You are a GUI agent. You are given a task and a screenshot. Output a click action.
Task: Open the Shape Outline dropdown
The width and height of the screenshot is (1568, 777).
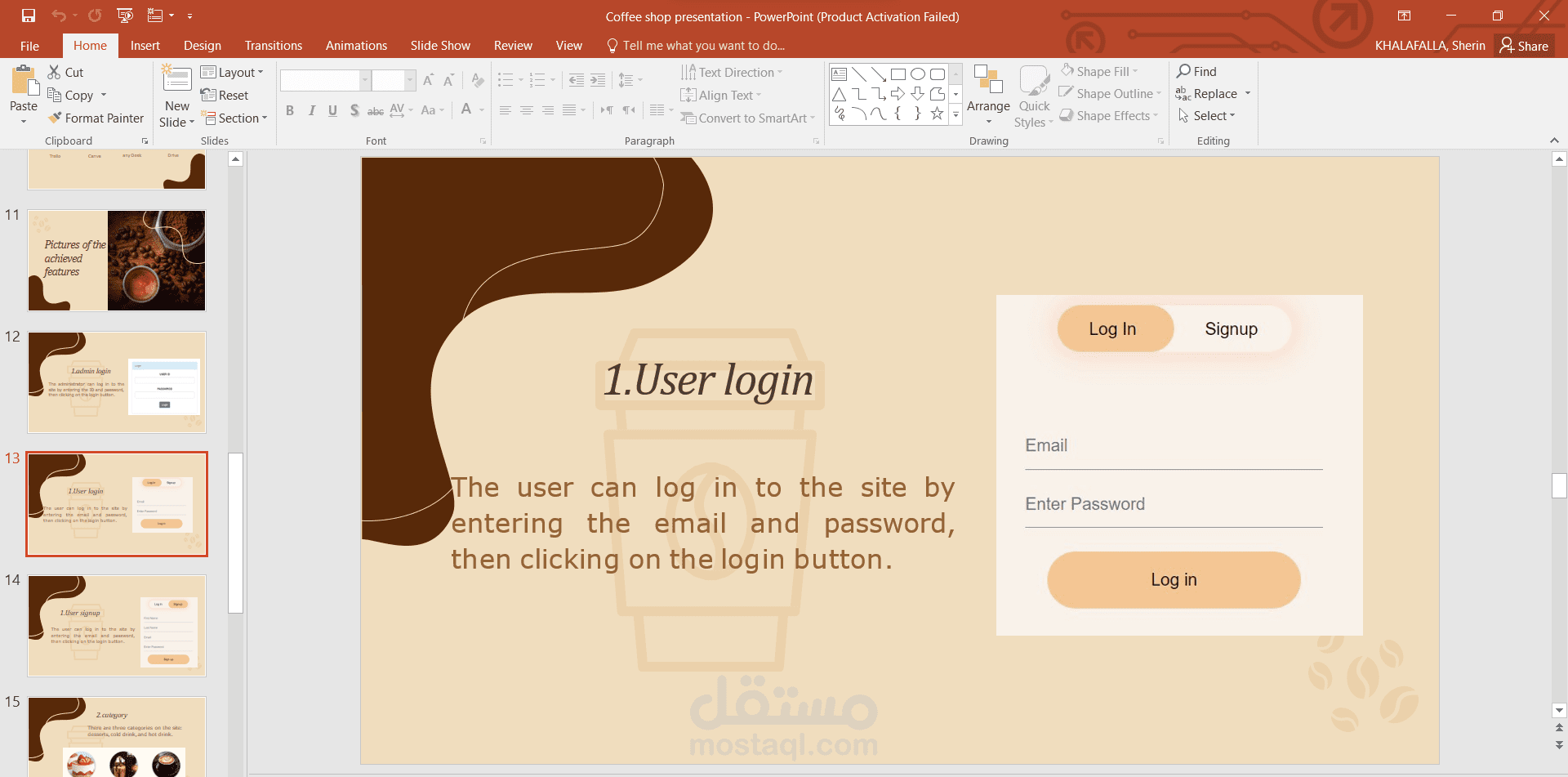tap(1111, 93)
